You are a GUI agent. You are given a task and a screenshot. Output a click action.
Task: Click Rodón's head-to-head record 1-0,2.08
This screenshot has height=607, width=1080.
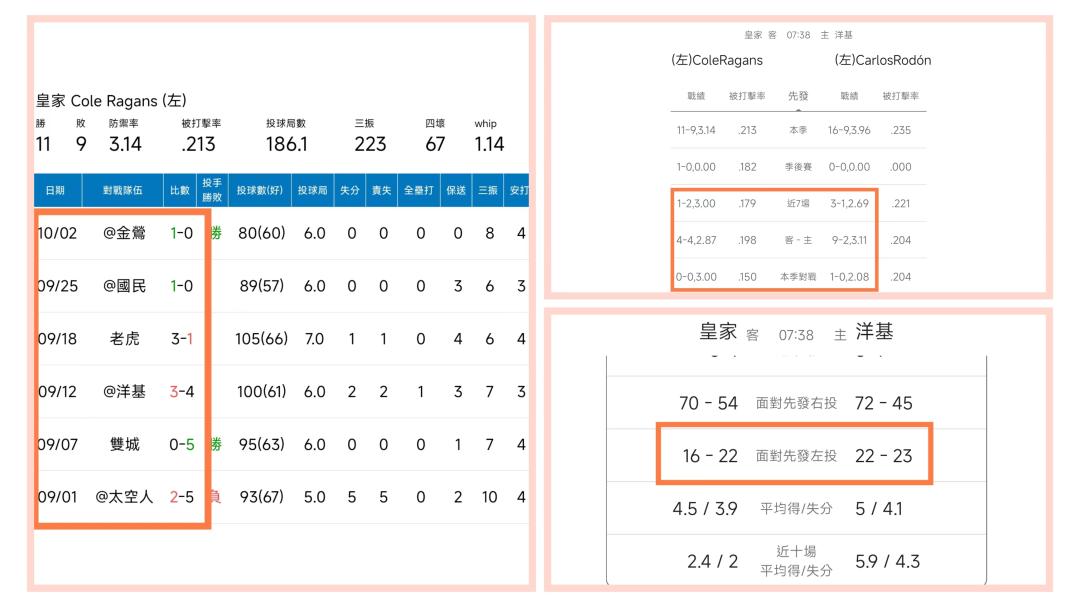point(849,277)
